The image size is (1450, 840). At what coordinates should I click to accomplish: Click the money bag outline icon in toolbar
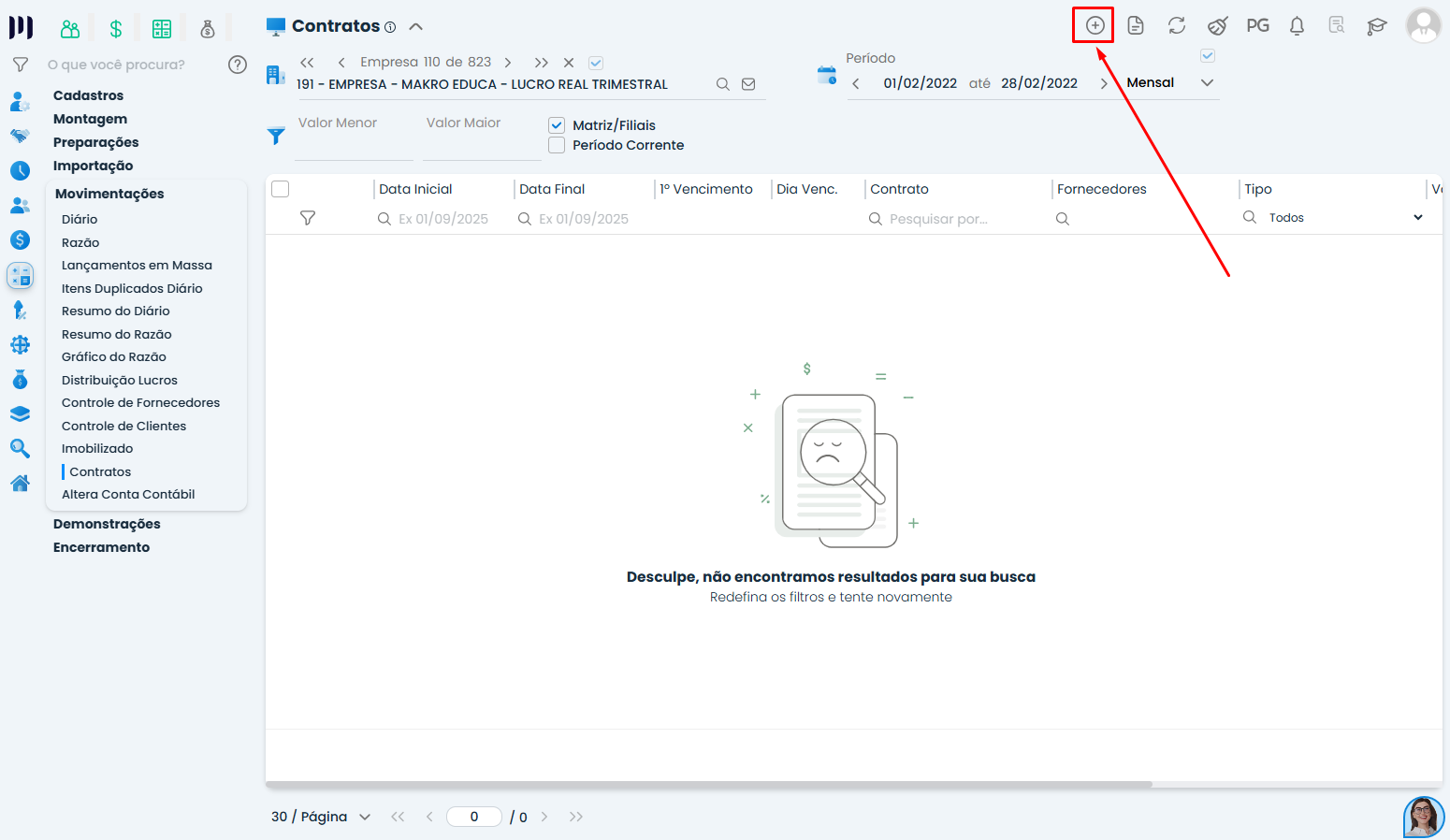coord(208,29)
